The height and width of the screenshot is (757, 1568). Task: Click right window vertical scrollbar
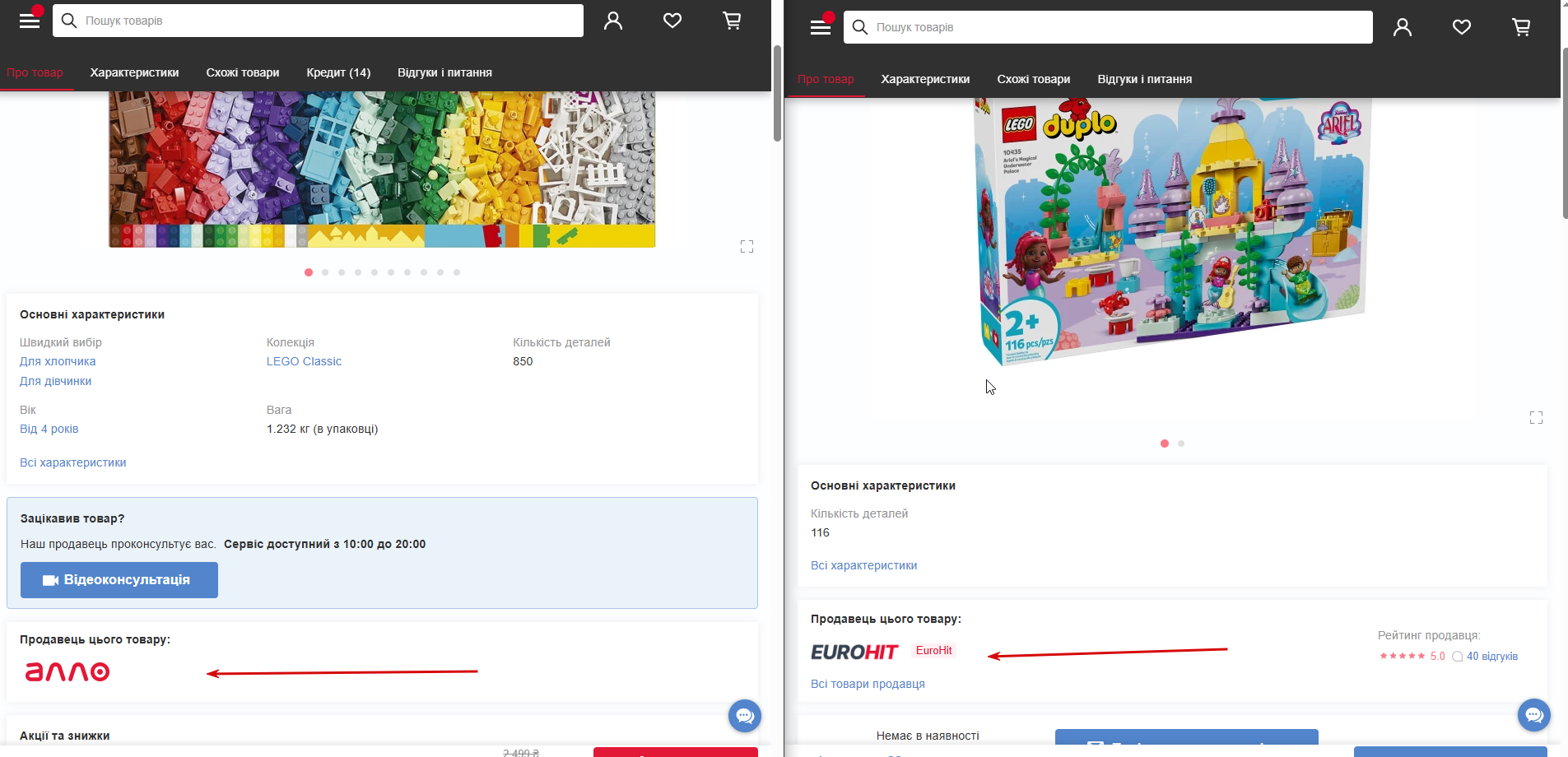[x=1566, y=132]
